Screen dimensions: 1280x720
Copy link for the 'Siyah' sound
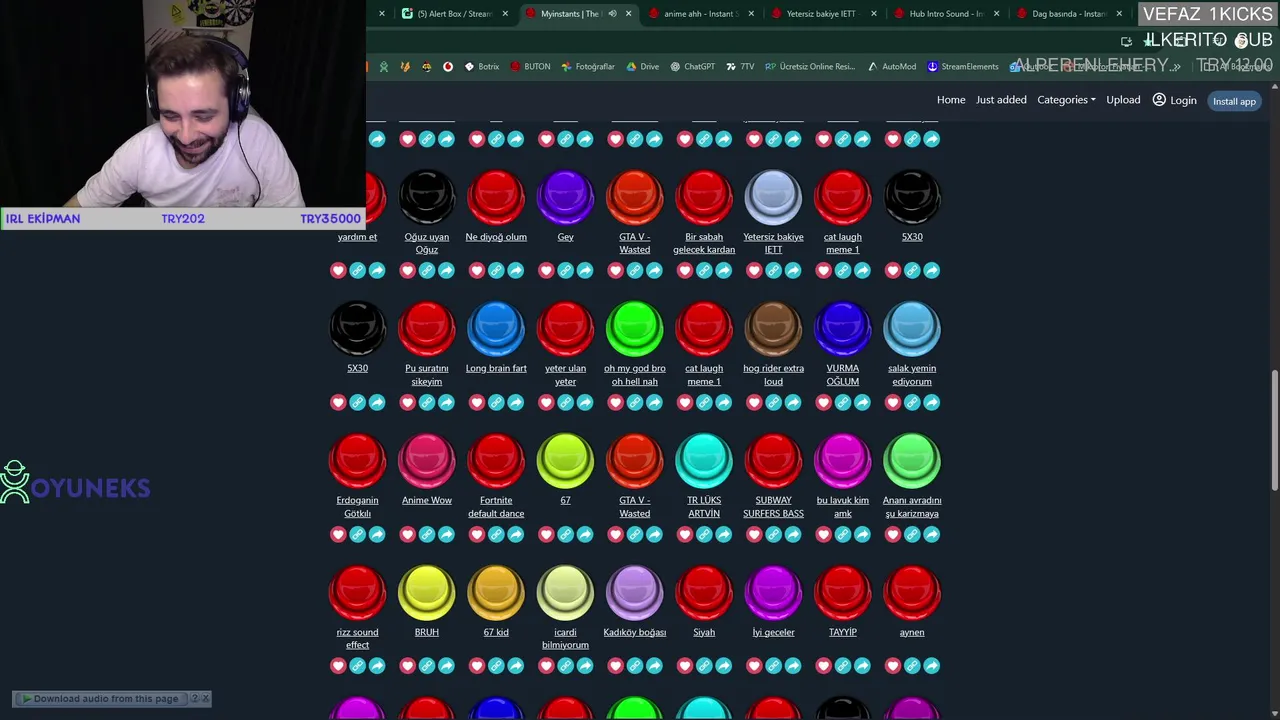(704, 666)
